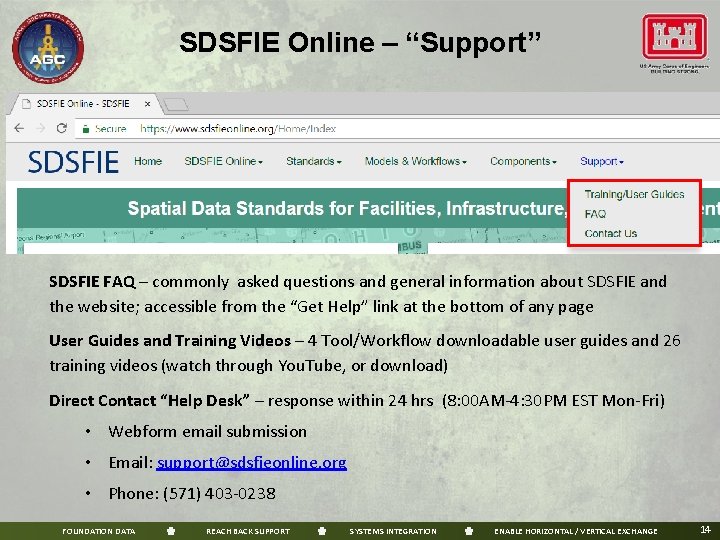Screen dimensions: 720x540
Task: Click the slide number 14
Action: [705, 529]
